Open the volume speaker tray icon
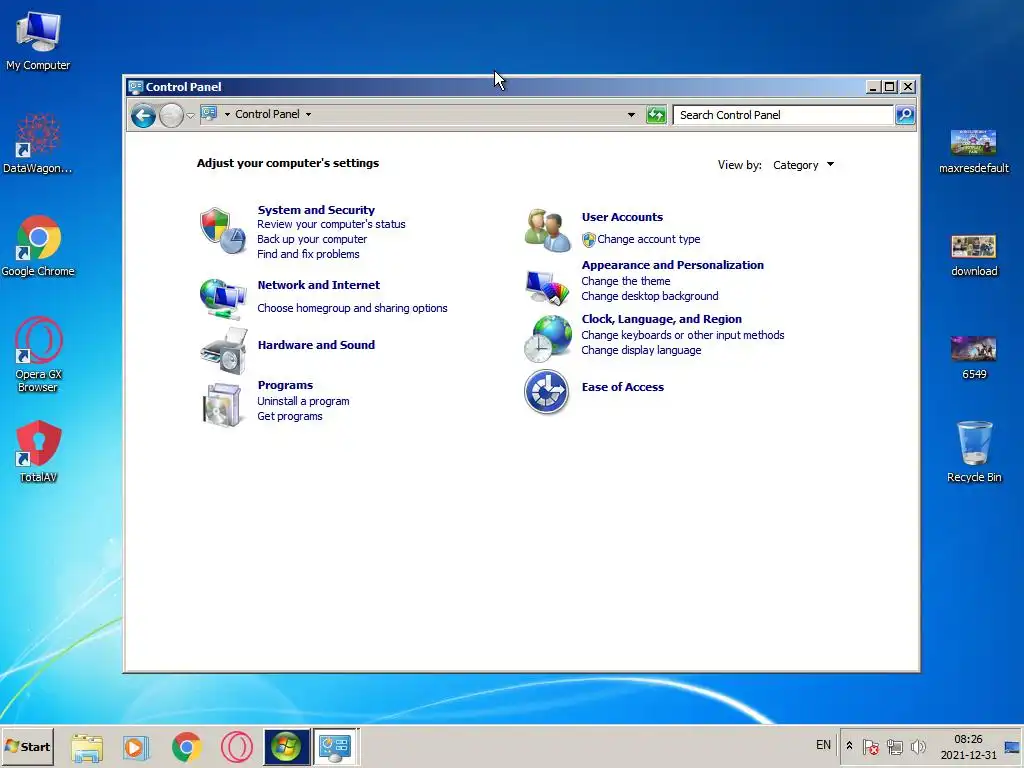 click(918, 746)
